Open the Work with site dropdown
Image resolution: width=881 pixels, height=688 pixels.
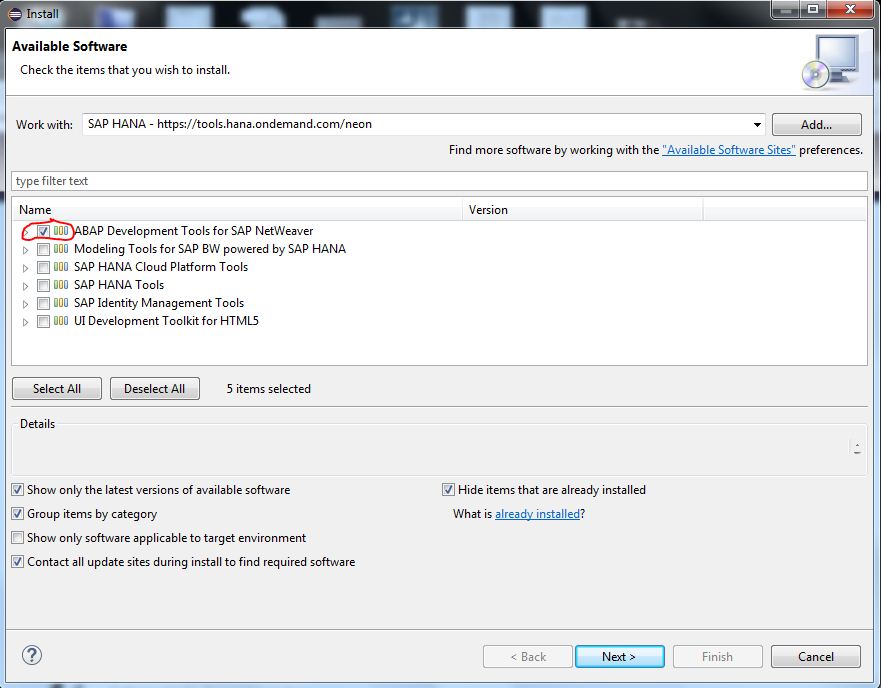tap(757, 124)
